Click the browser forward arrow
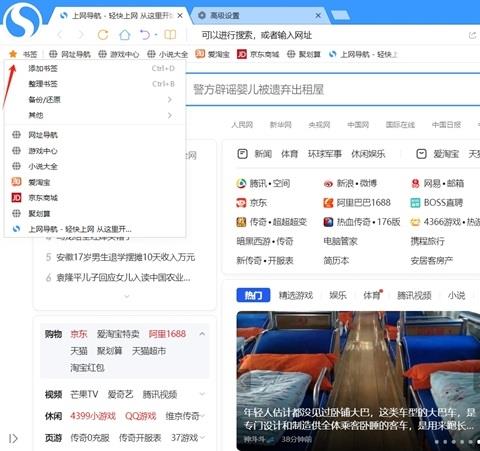The width and height of the screenshot is (480, 451). coord(81,35)
